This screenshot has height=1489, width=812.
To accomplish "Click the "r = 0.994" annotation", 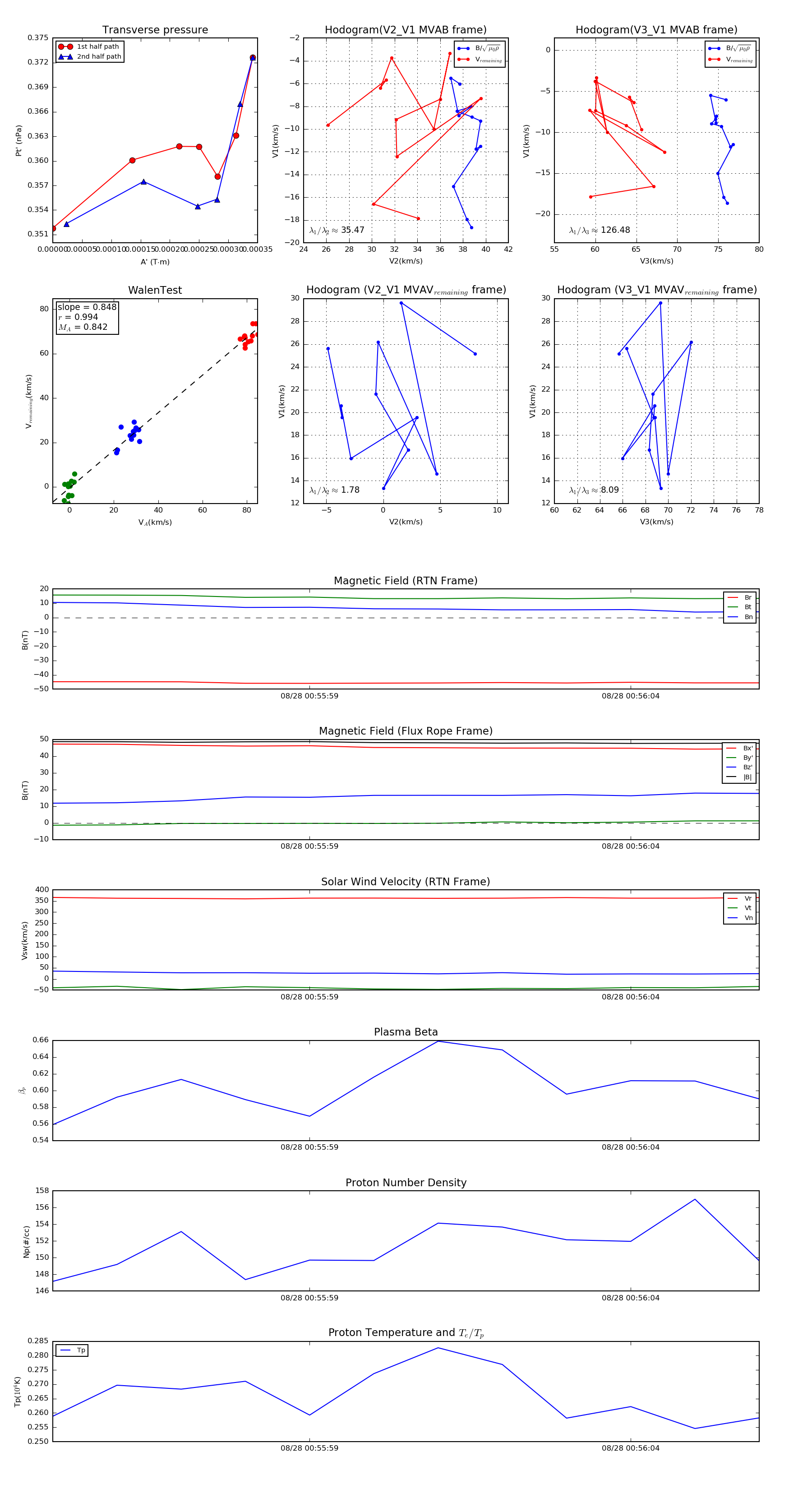I will coord(78,317).
